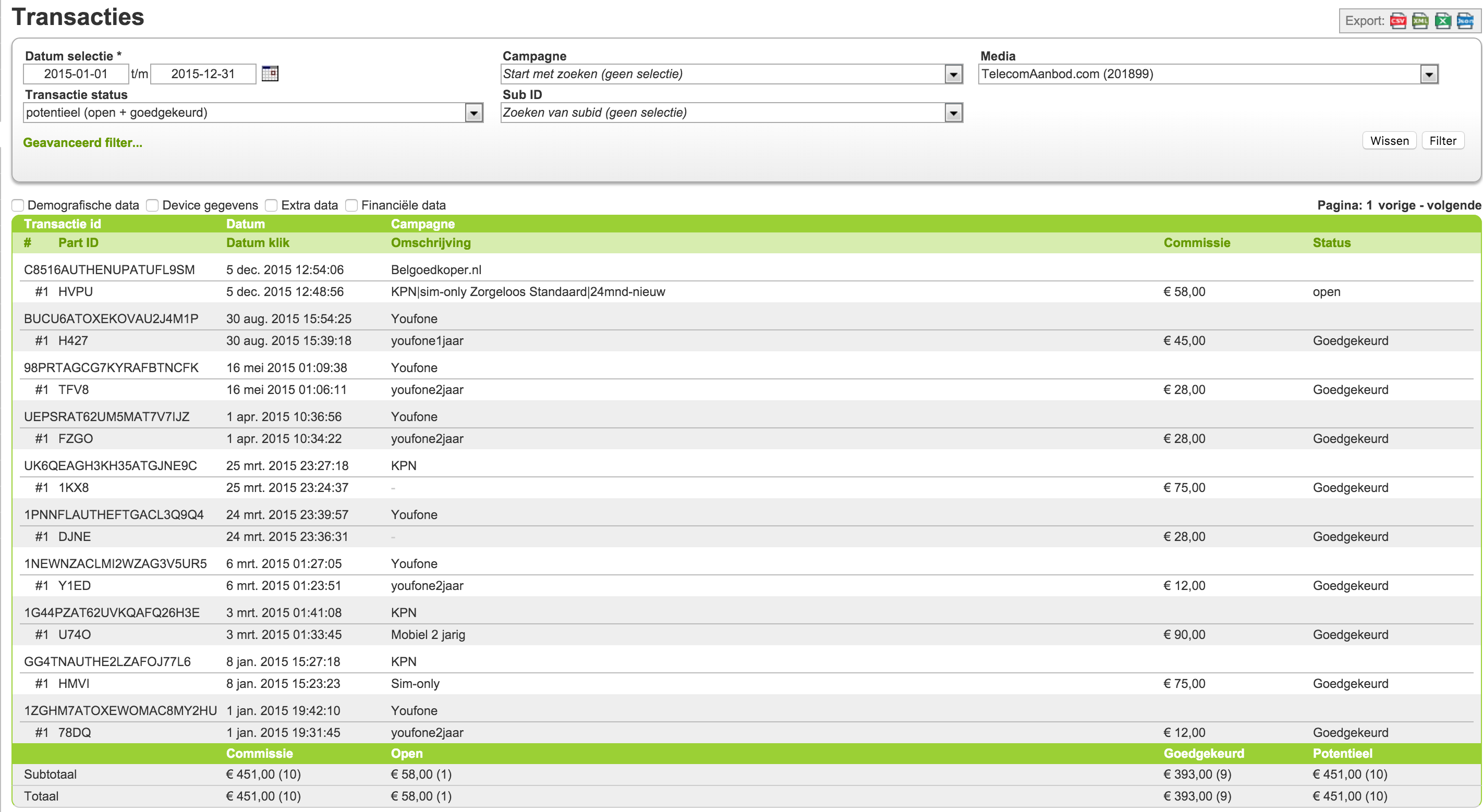Image resolution: width=1483 pixels, height=812 pixels.
Task: Click the start date field 2015-01-01
Action: pyautogui.click(x=76, y=73)
